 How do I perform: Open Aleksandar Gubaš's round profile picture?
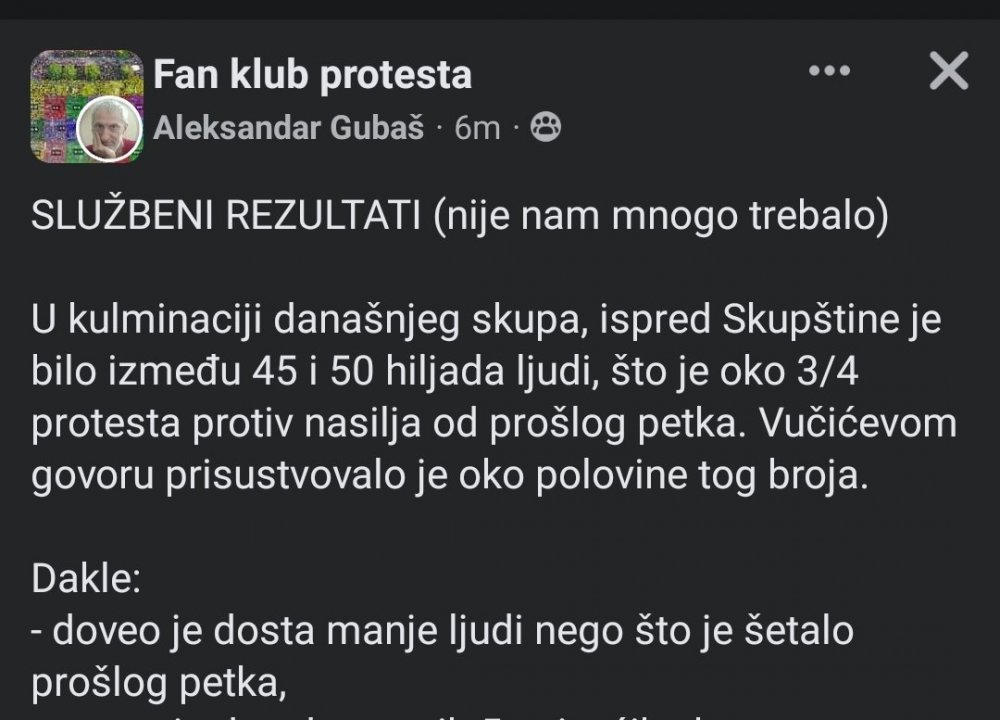click(108, 129)
